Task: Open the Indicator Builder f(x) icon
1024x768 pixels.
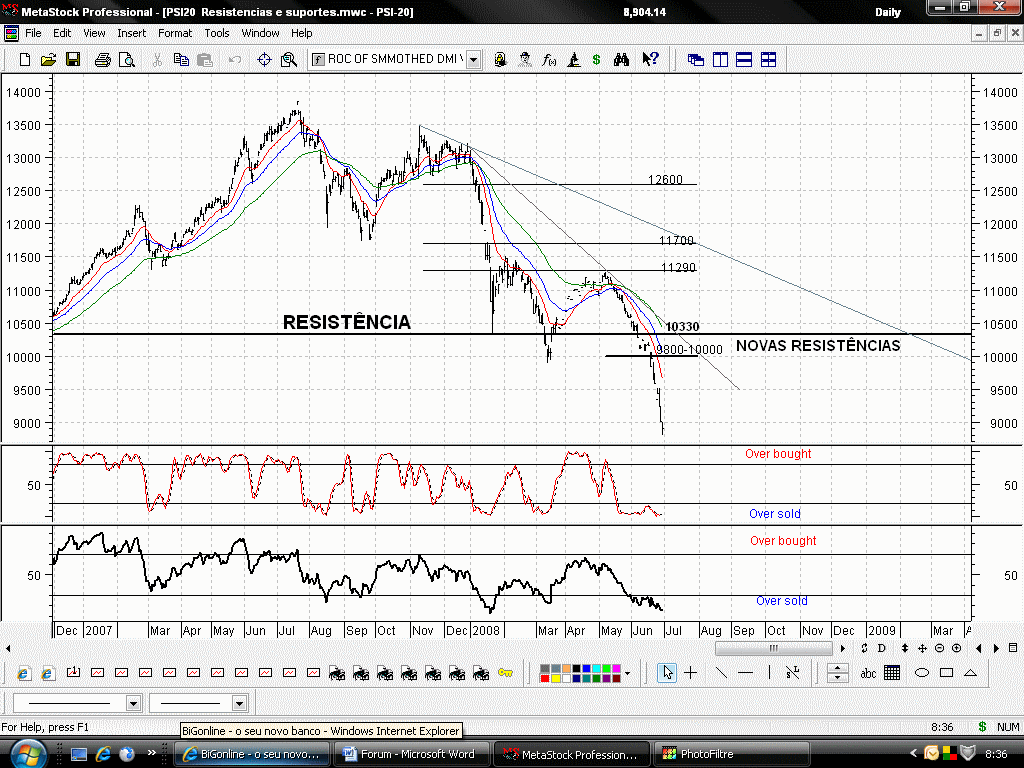Action: [549, 59]
